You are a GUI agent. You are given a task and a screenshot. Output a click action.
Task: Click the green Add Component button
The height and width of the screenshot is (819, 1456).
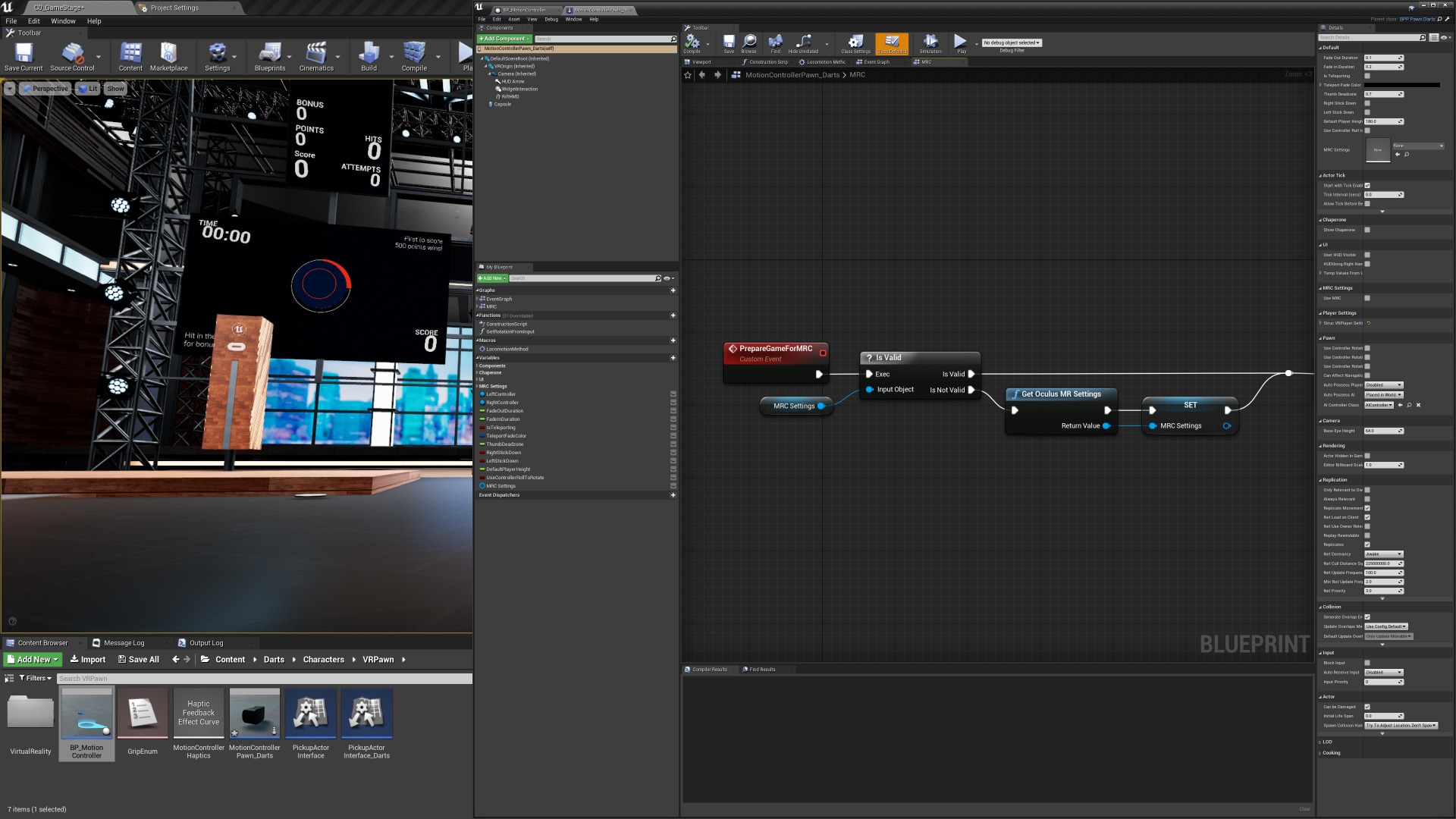pyautogui.click(x=504, y=39)
